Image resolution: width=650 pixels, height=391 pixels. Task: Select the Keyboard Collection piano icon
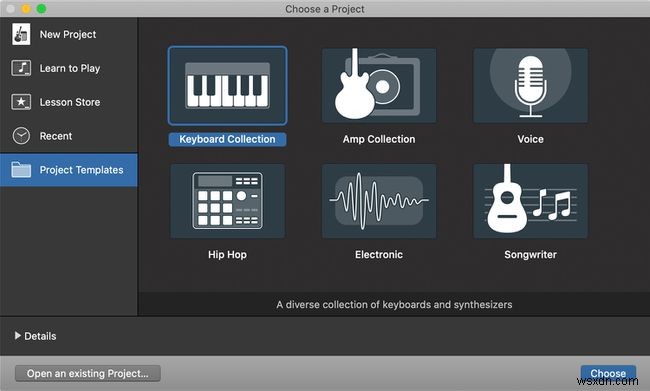tap(227, 86)
